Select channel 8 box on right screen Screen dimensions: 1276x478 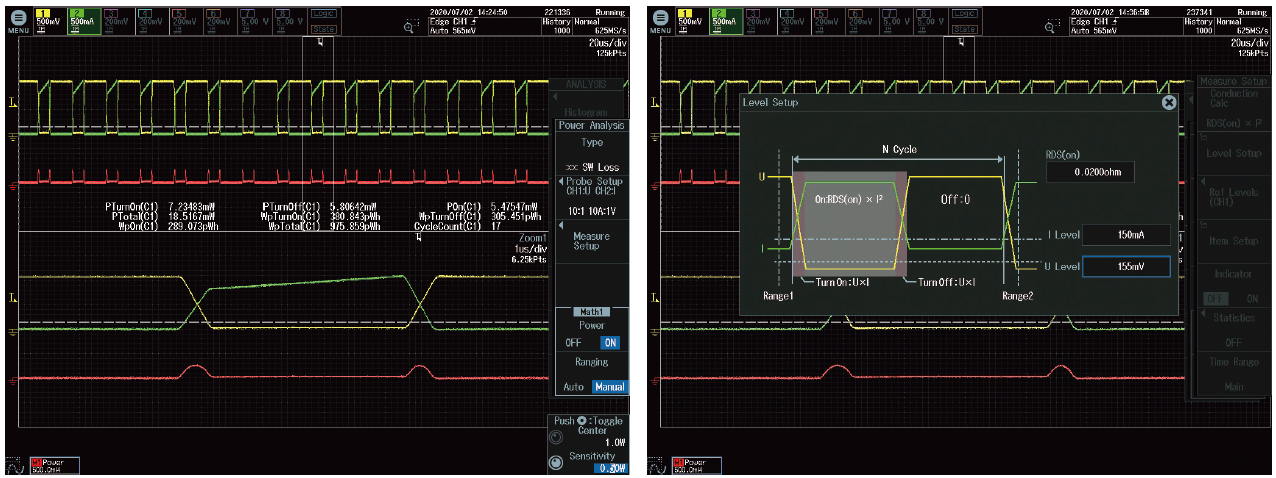click(x=932, y=21)
